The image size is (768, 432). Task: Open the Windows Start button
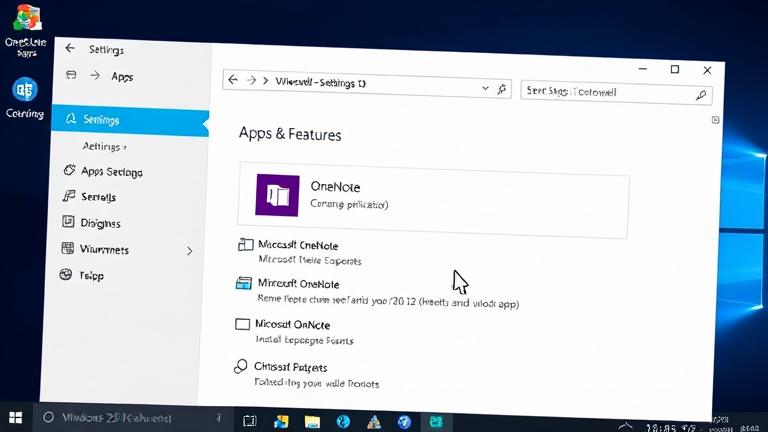click(x=16, y=418)
